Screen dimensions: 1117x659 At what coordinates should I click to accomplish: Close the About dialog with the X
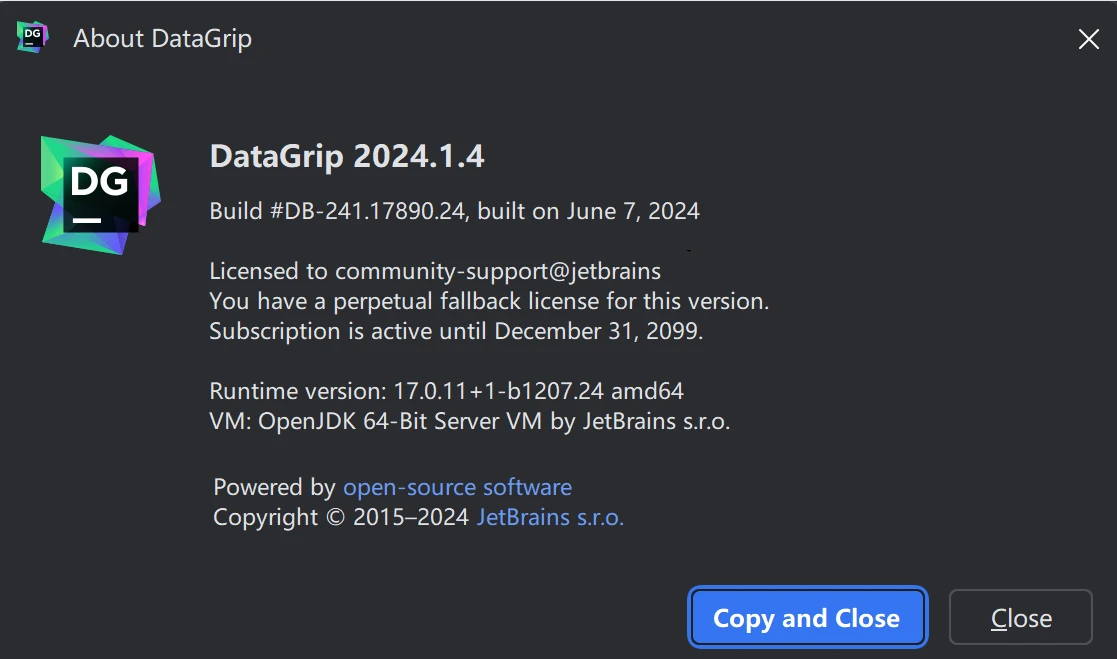(1088, 39)
